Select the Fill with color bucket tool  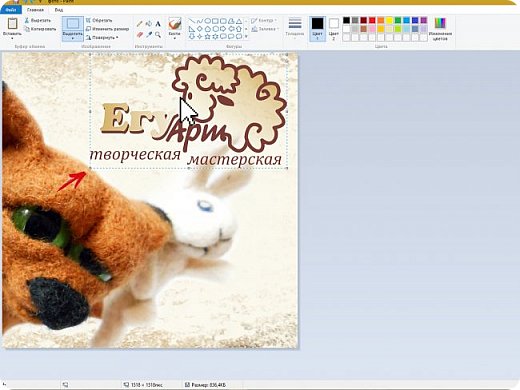149,24
